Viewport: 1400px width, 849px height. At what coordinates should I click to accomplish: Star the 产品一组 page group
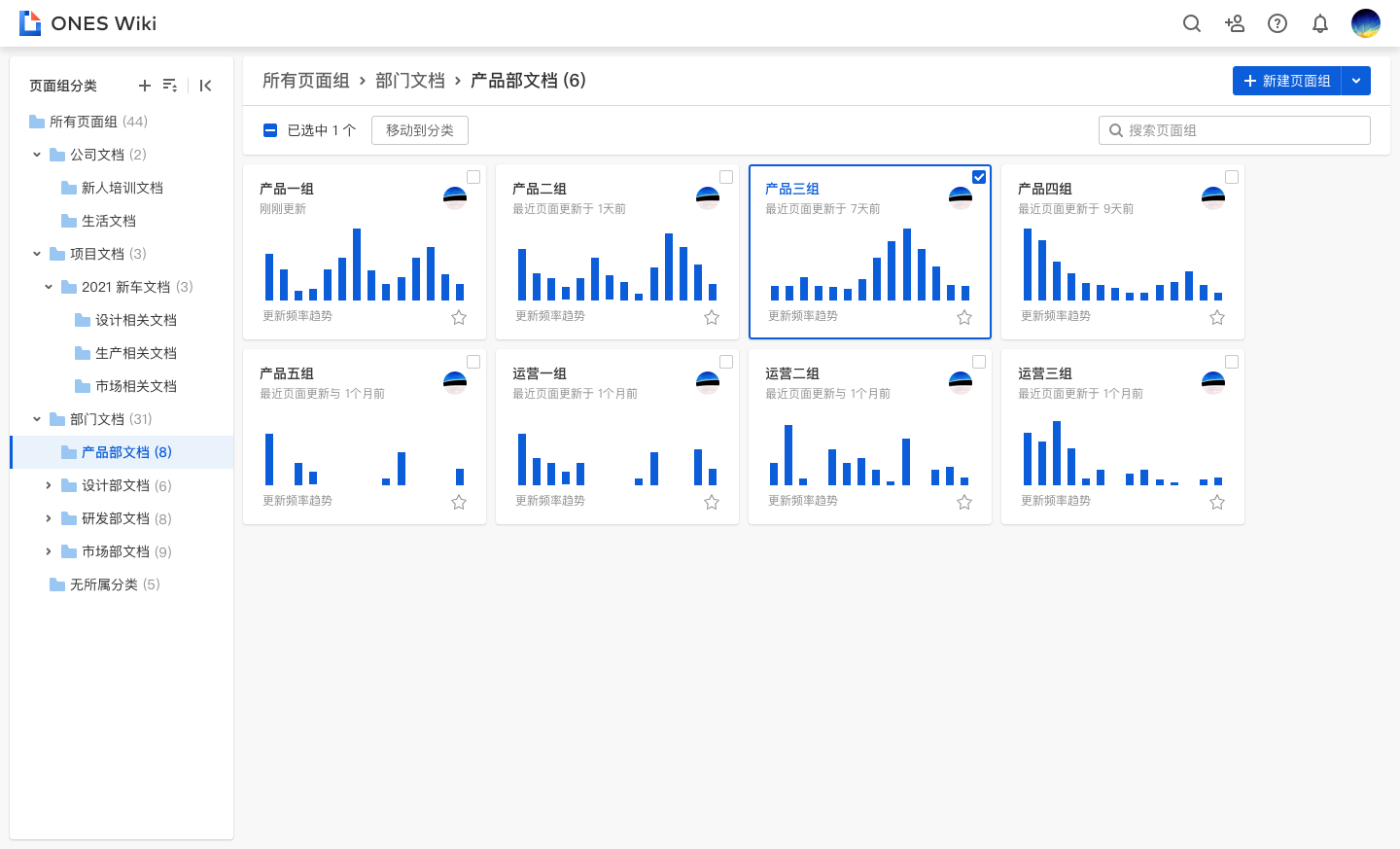point(459,317)
